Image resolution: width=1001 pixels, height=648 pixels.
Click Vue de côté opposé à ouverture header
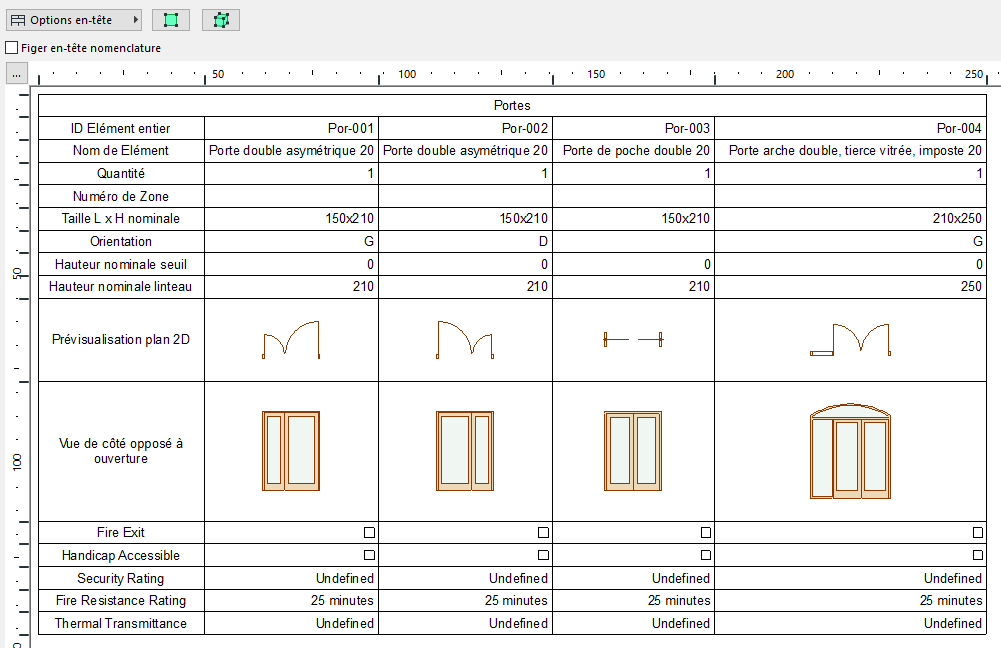121,451
